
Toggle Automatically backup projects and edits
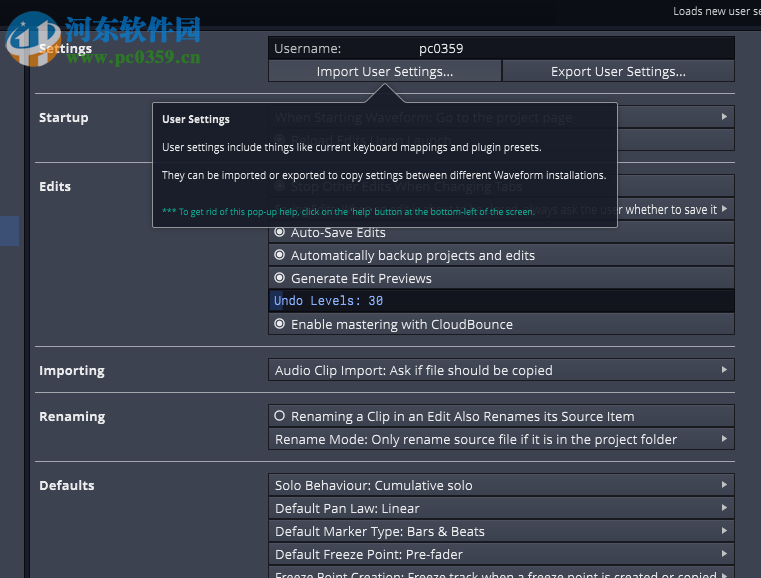click(x=501, y=255)
